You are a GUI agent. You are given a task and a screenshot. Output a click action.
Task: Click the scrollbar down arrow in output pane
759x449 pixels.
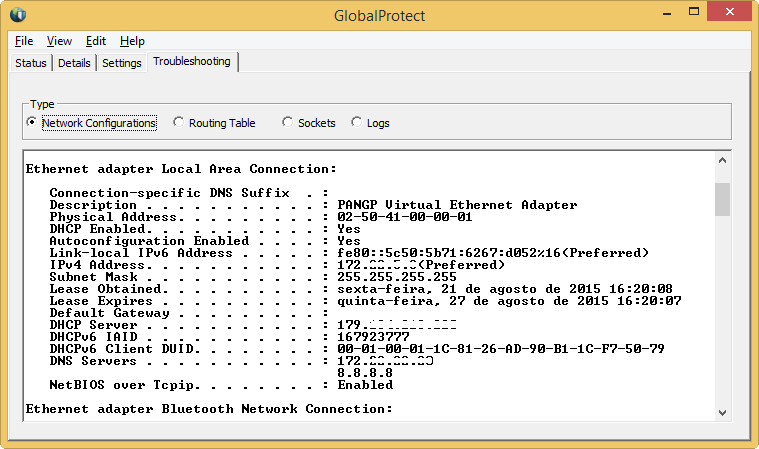pyautogui.click(x=722, y=412)
